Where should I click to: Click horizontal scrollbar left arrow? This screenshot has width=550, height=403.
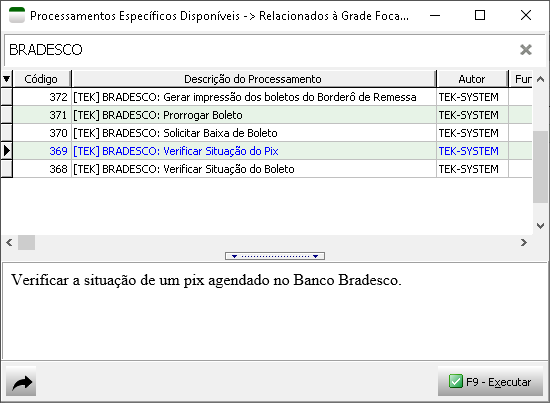coord(9,242)
